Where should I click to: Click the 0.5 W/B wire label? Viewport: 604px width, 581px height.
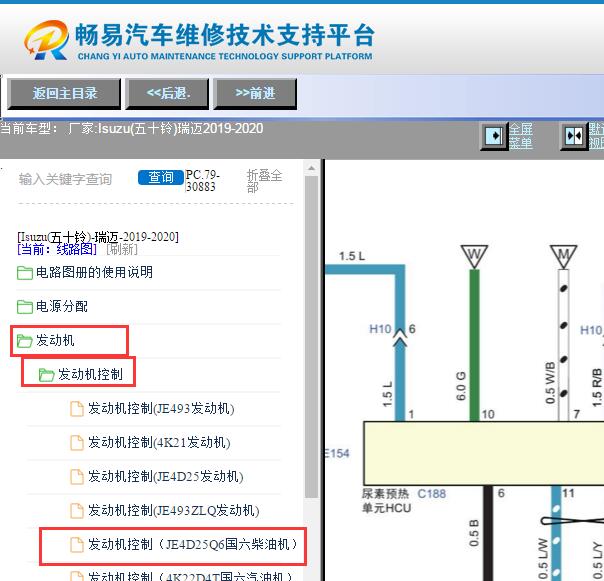click(550, 383)
